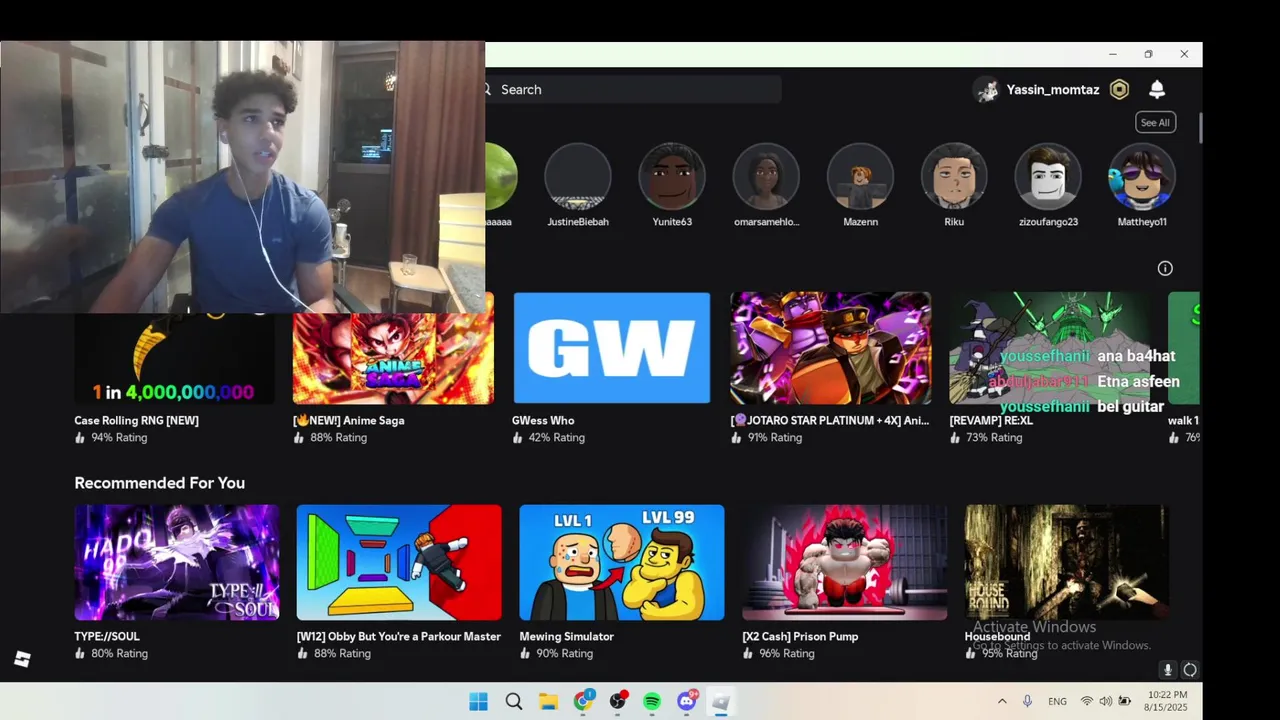Click the [X2 Cash] Prison Pump title
The image size is (1280, 720).
click(800, 637)
